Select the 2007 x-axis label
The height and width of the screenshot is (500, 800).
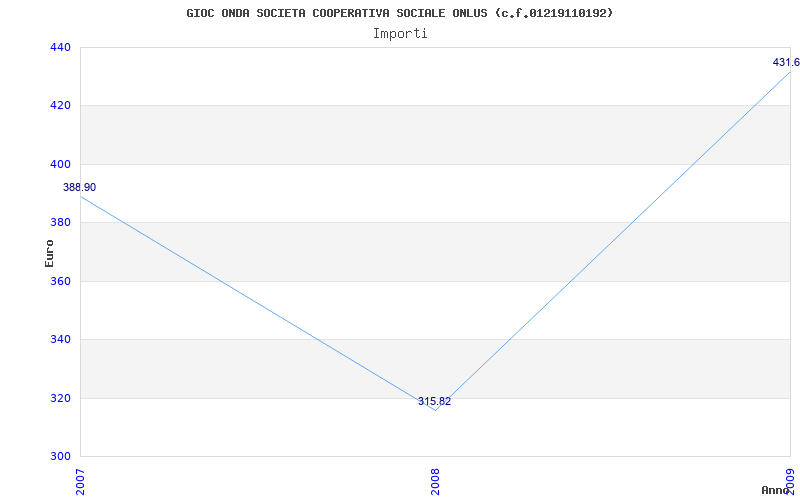(81, 482)
